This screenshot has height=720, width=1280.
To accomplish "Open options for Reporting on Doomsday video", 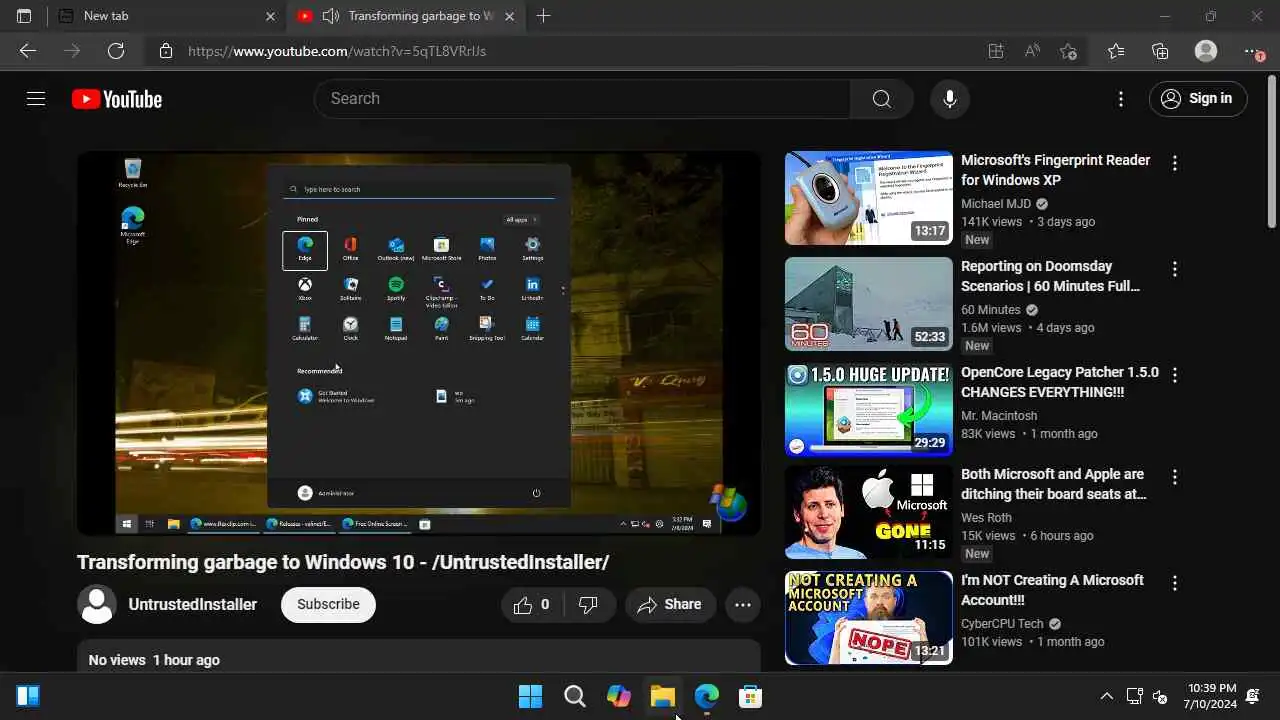I will point(1175,269).
